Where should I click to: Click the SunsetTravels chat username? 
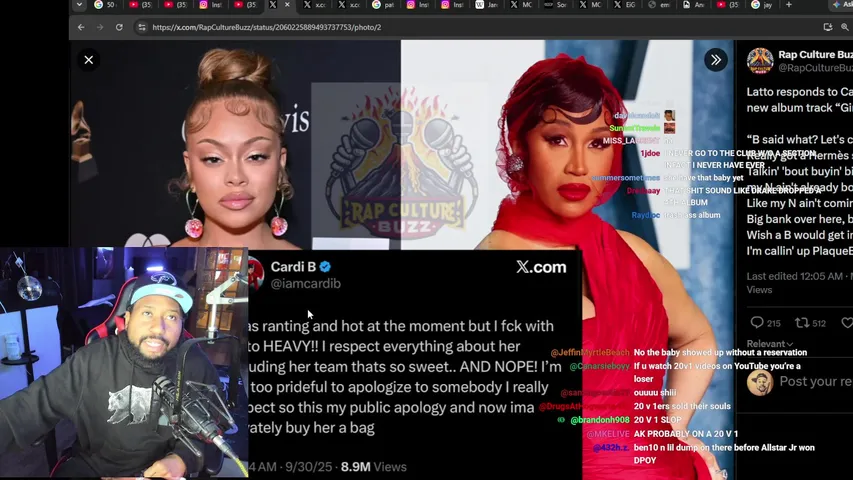pyautogui.click(x=634, y=128)
